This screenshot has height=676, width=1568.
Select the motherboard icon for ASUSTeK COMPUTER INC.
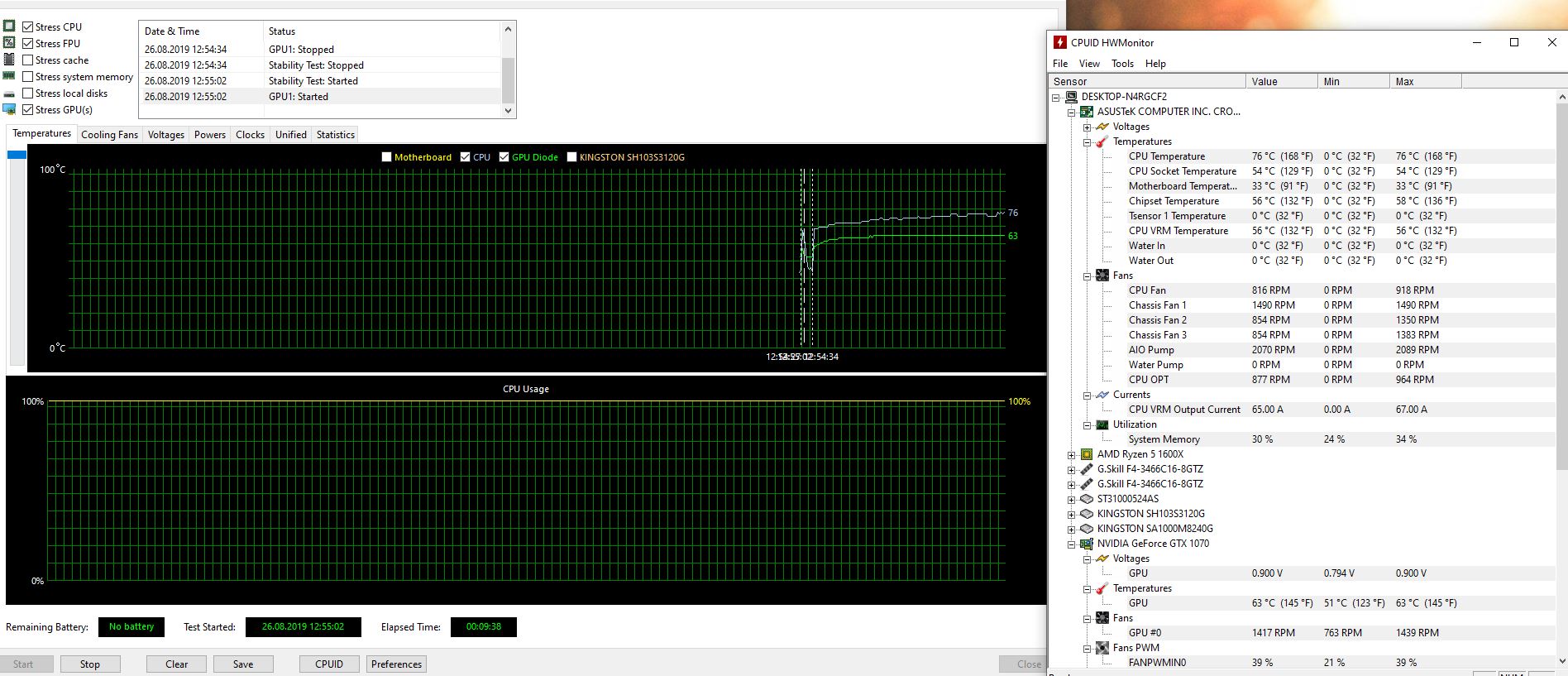(x=1087, y=112)
